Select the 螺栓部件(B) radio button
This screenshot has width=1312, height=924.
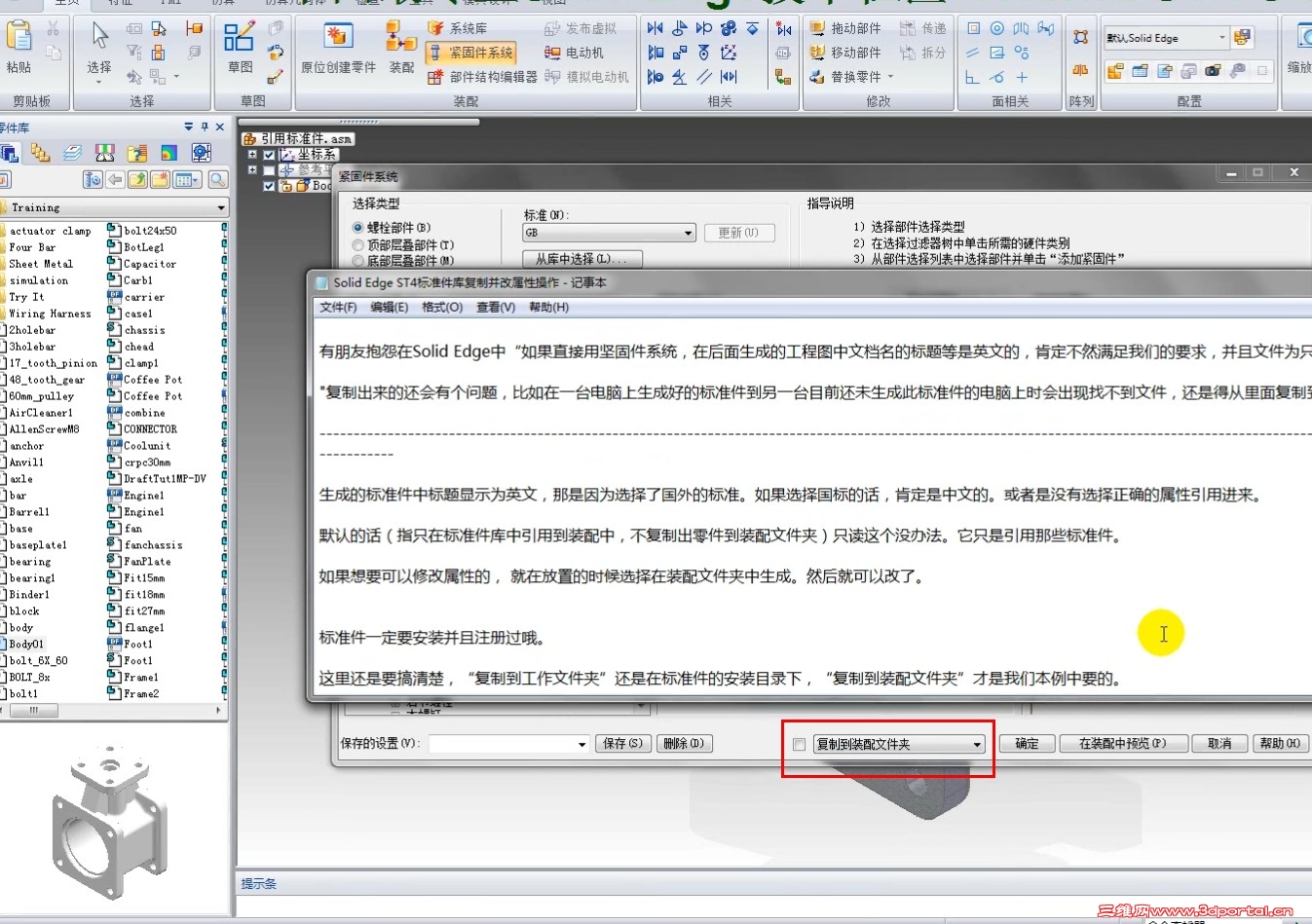pyautogui.click(x=357, y=228)
